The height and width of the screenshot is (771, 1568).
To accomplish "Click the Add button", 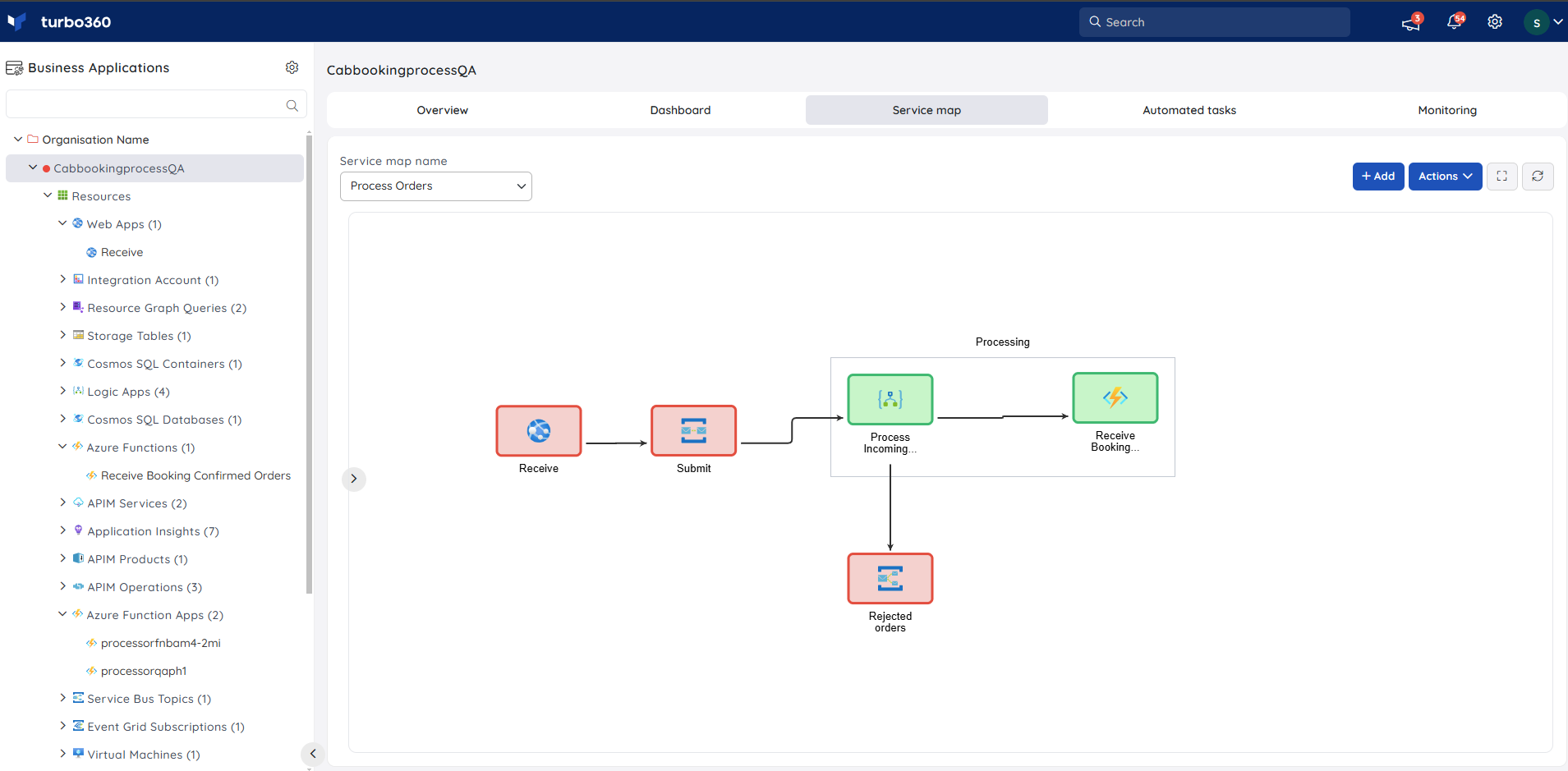I will [1378, 177].
